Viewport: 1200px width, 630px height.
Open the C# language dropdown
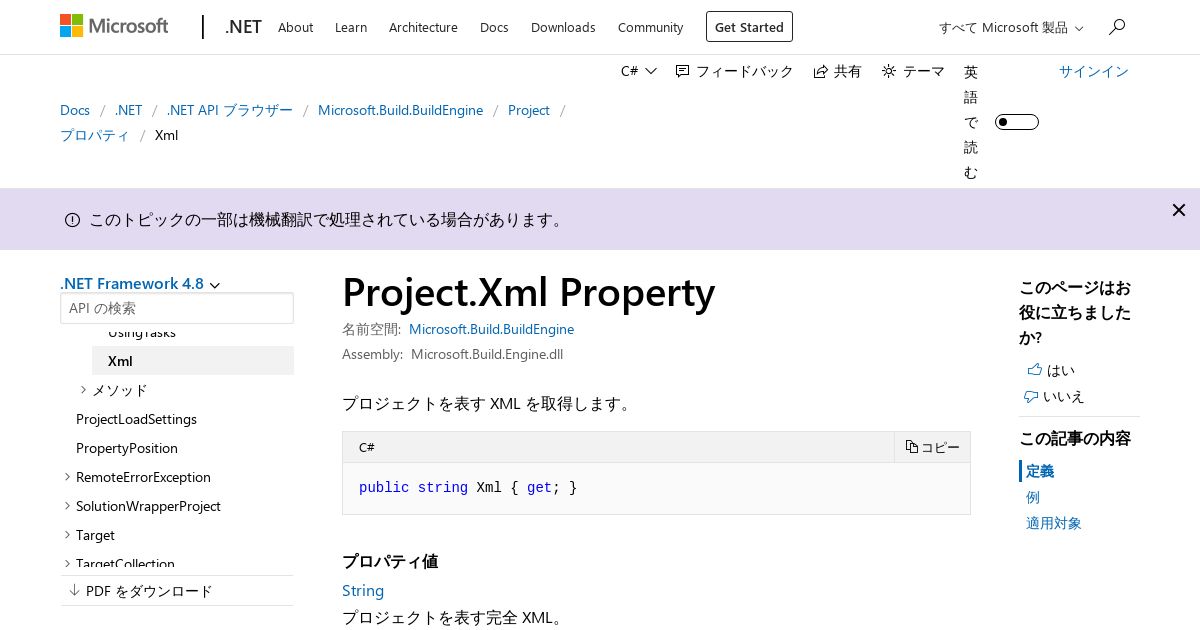point(639,71)
